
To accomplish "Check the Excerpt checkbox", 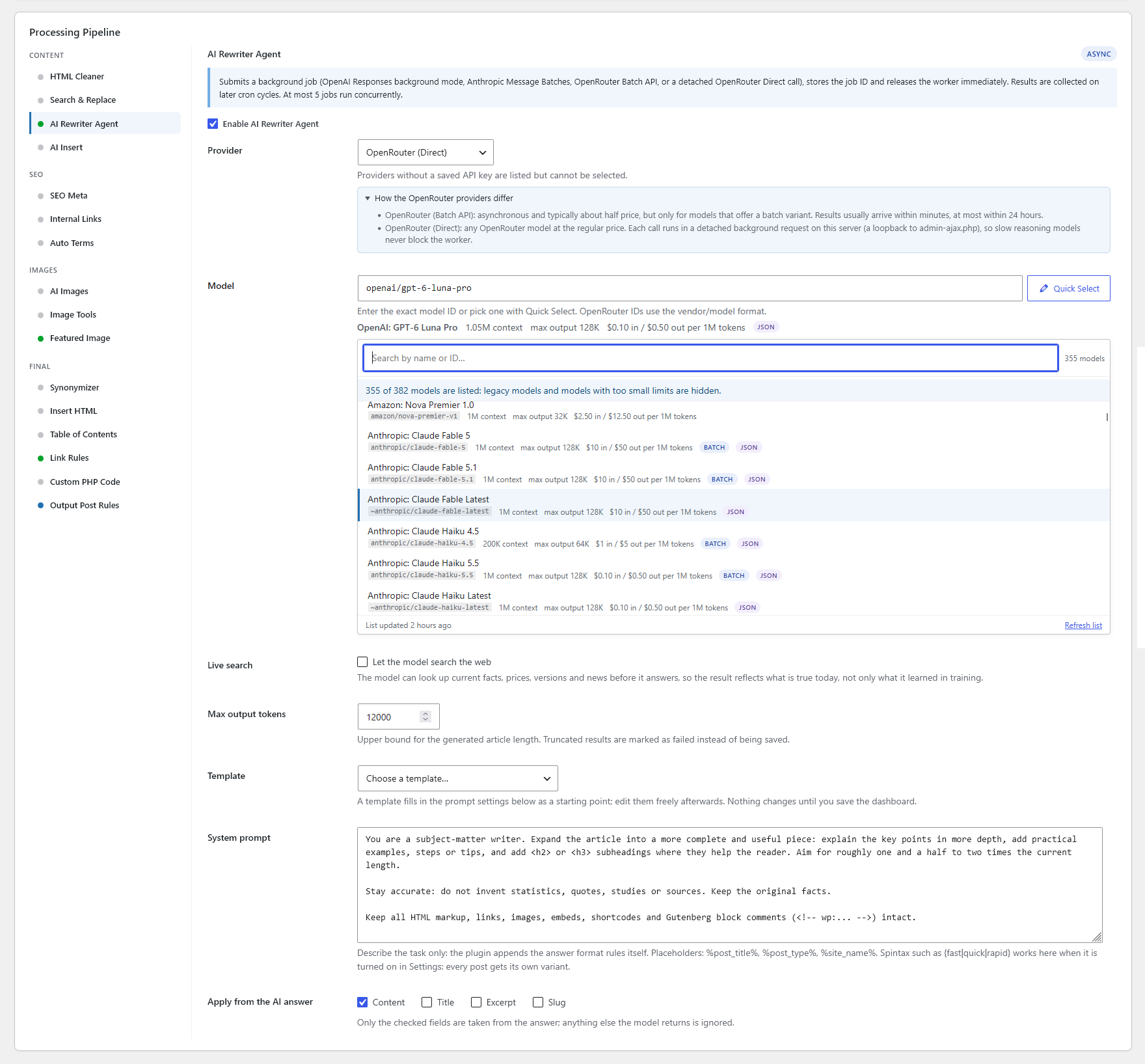I will [x=476, y=1002].
